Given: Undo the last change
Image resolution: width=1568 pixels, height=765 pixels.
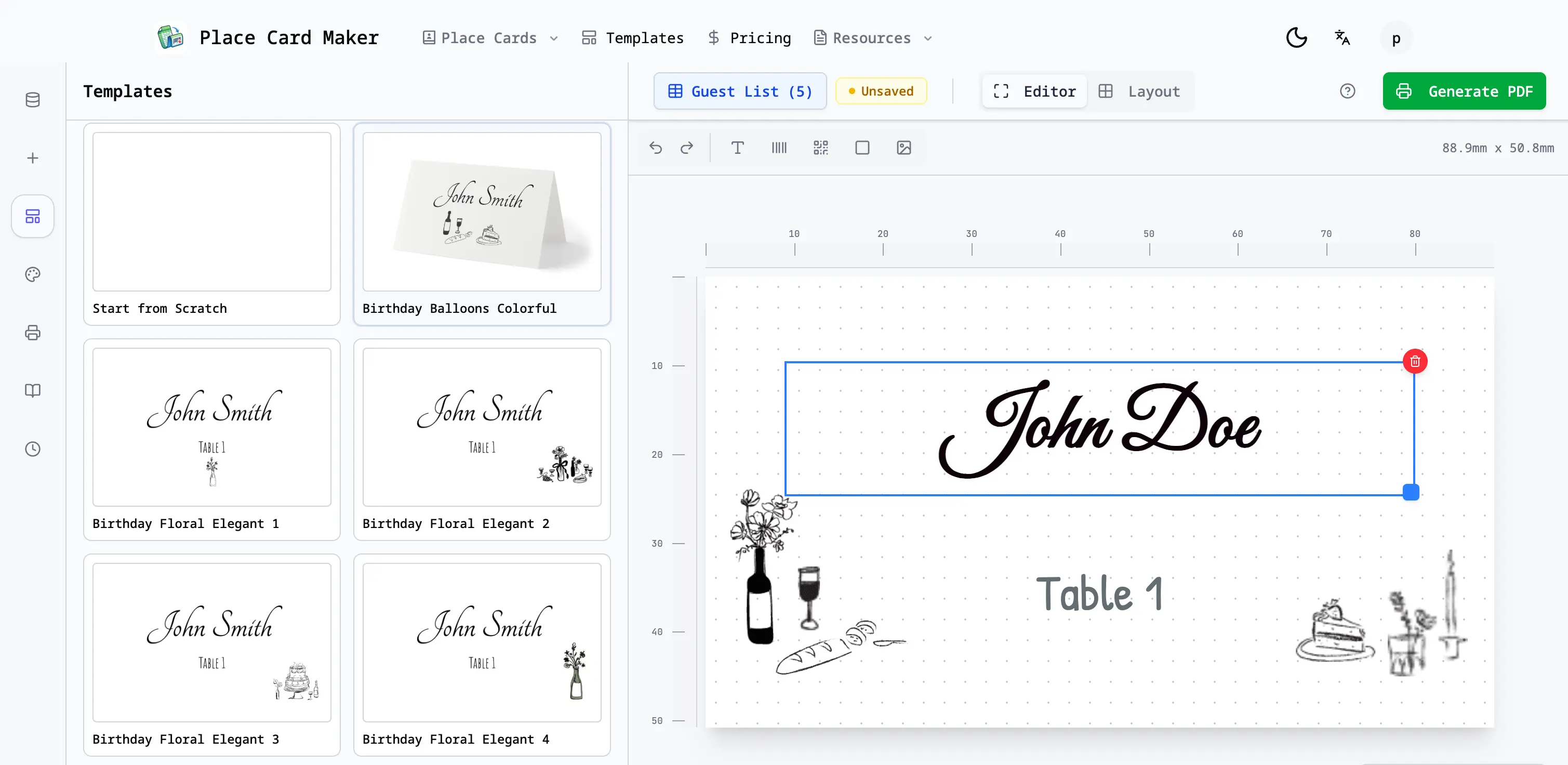Looking at the screenshot, I should (656, 148).
